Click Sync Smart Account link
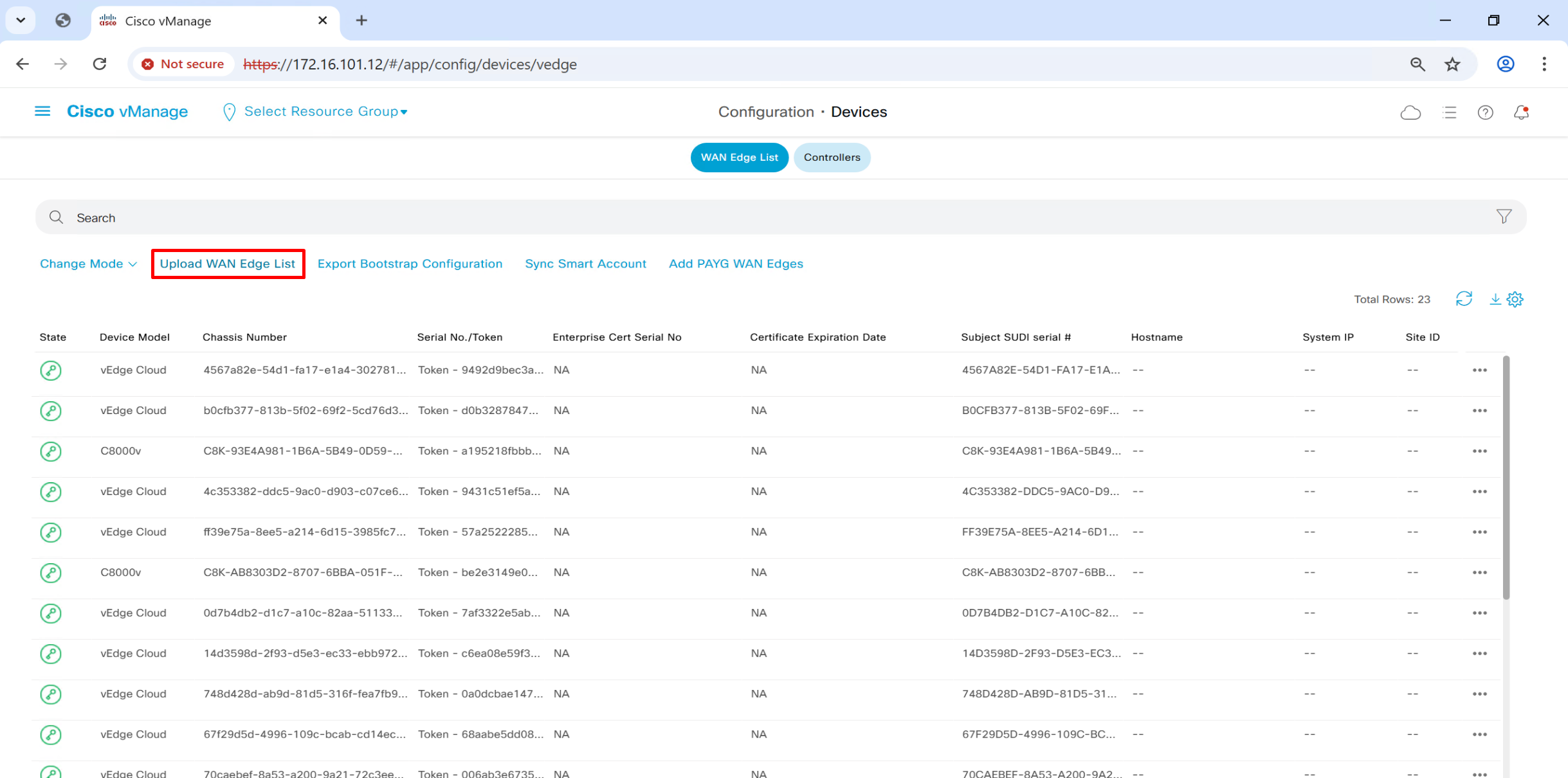Screen dimensions: 1568x778 tap(585, 264)
